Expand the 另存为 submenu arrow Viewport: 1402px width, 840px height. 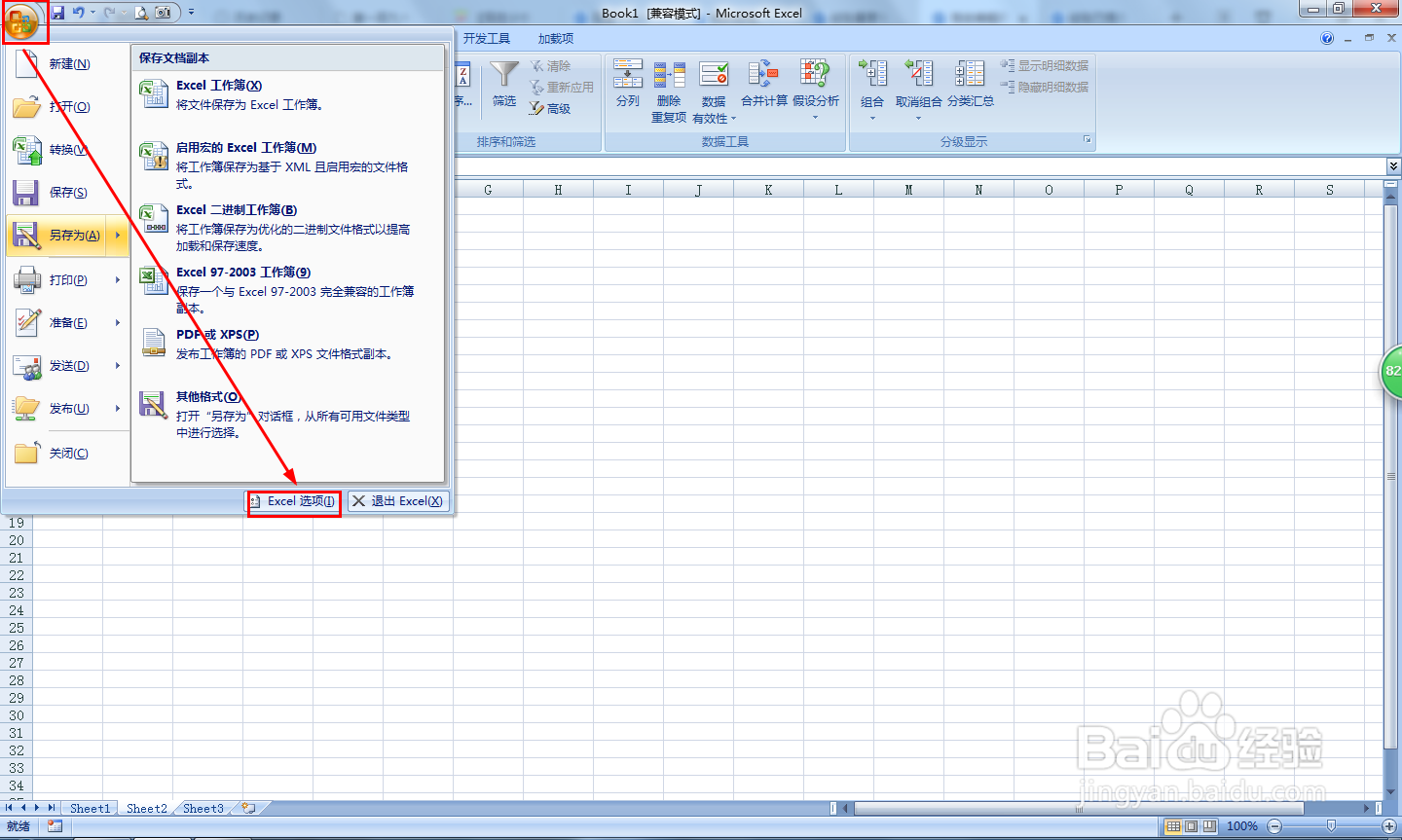(x=118, y=236)
